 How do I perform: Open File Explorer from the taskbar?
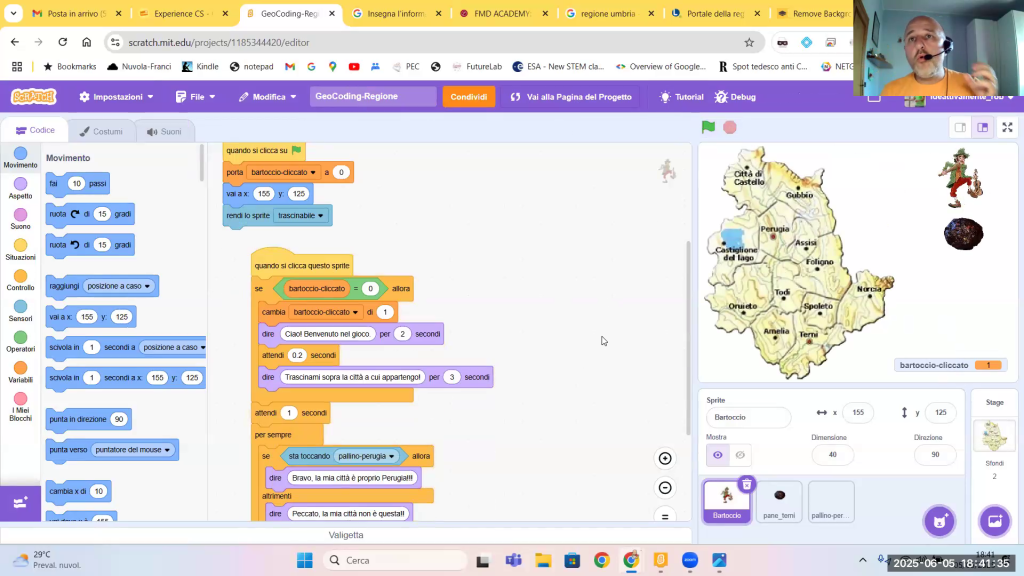(x=543, y=560)
